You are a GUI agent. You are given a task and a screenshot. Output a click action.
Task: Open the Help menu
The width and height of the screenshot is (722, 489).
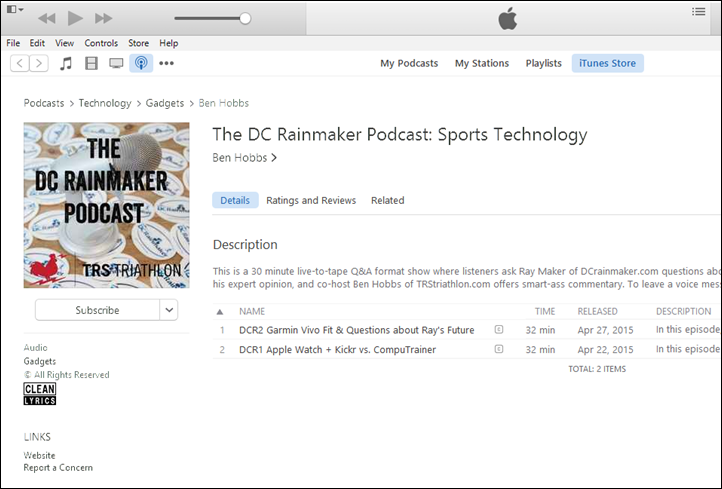tap(169, 43)
